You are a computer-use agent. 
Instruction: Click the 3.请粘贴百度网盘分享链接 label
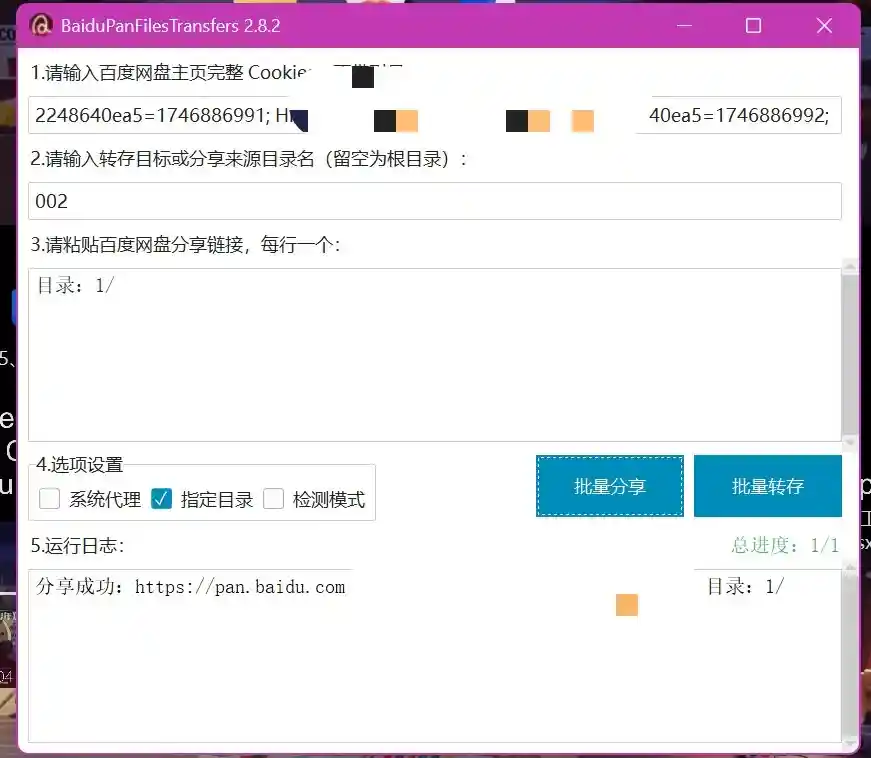point(185,244)
